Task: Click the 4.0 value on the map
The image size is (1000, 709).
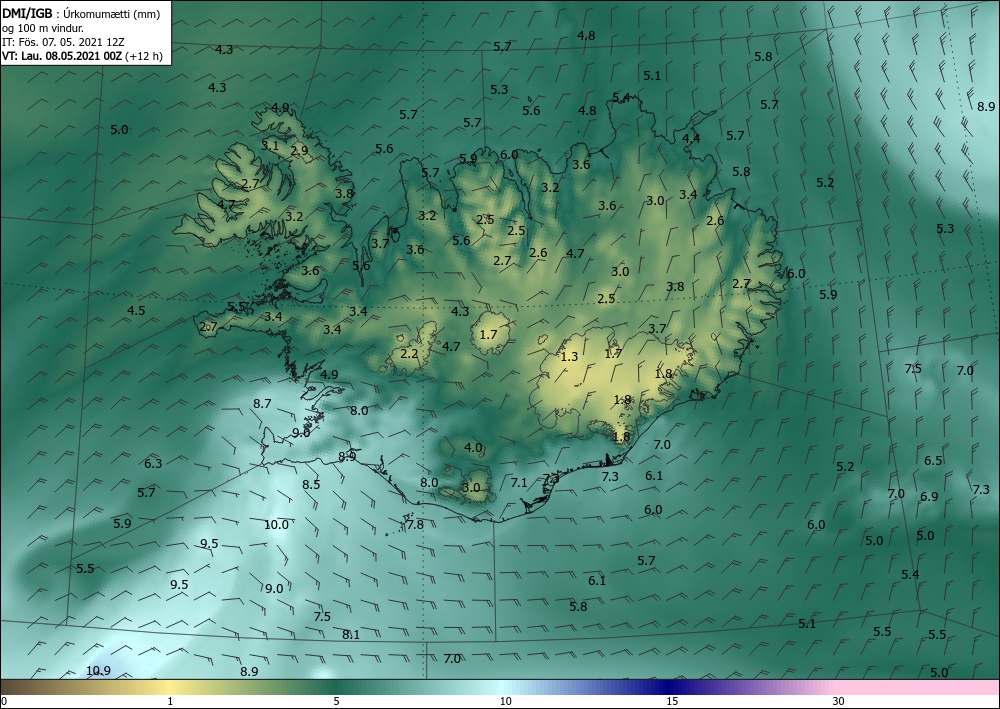Action: click(x=473, y=448)
